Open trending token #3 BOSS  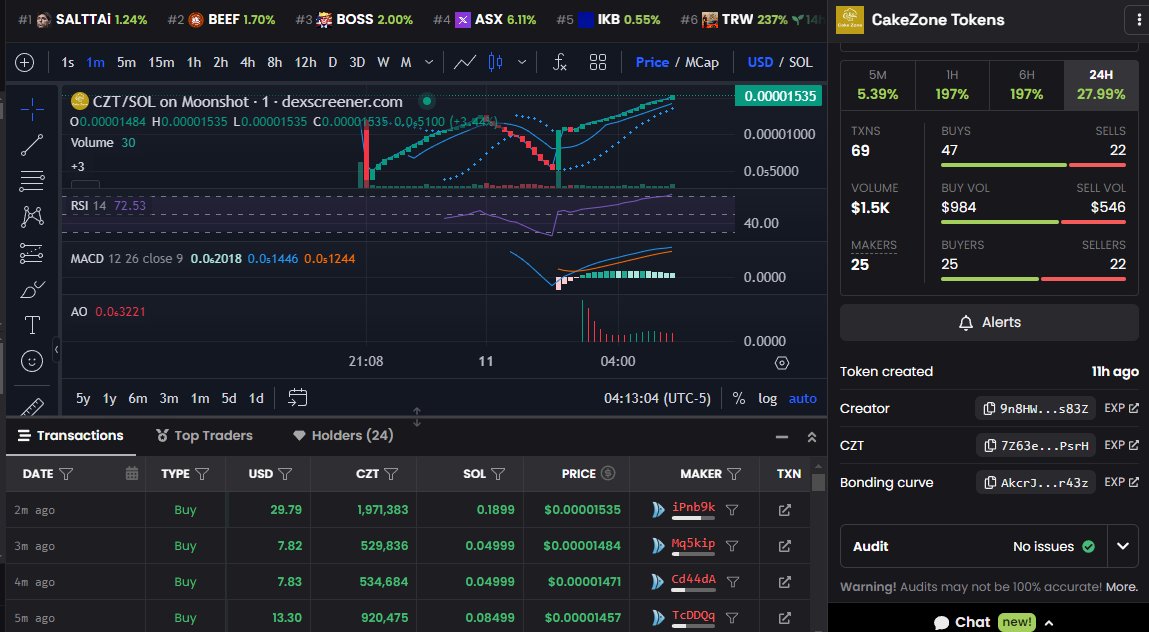[354, 20]
